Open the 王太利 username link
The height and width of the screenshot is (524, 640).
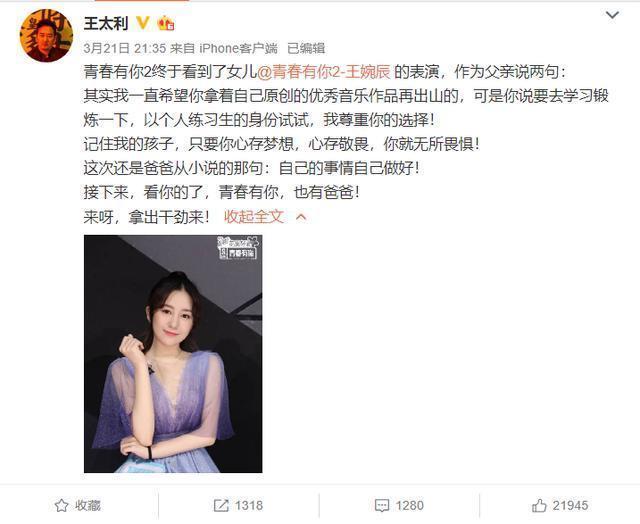[106, 23]
